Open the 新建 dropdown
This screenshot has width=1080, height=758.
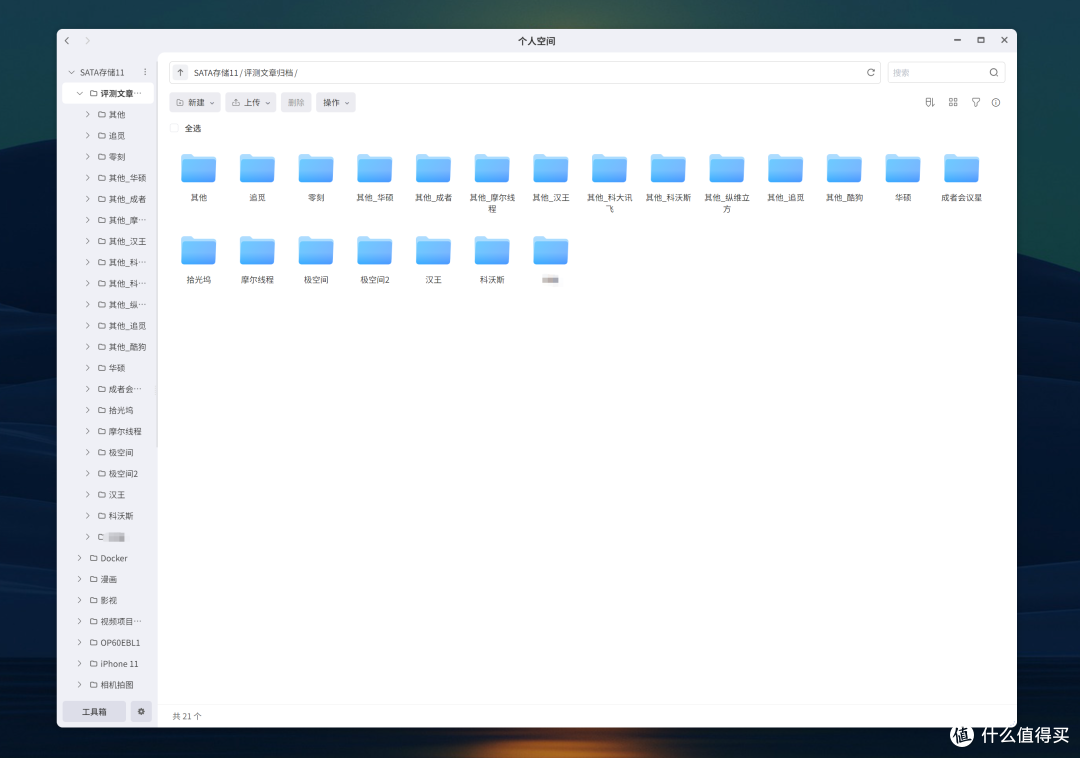click(x=195, y=103)
